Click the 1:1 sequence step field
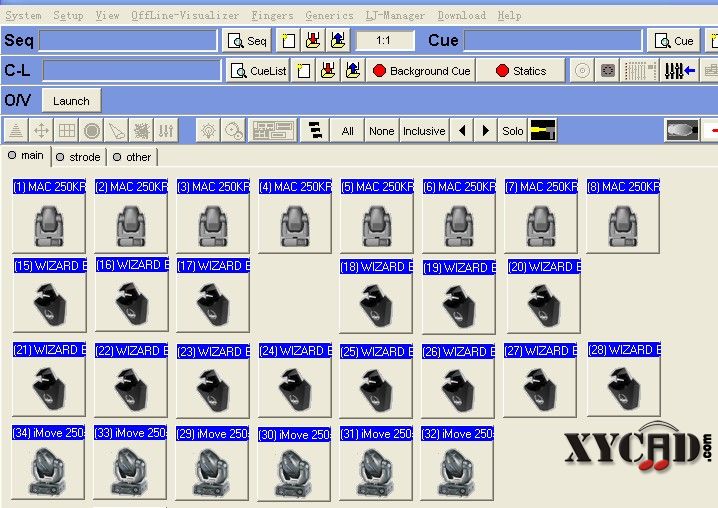This screenshot has height=508, width=718. [384, 40]
